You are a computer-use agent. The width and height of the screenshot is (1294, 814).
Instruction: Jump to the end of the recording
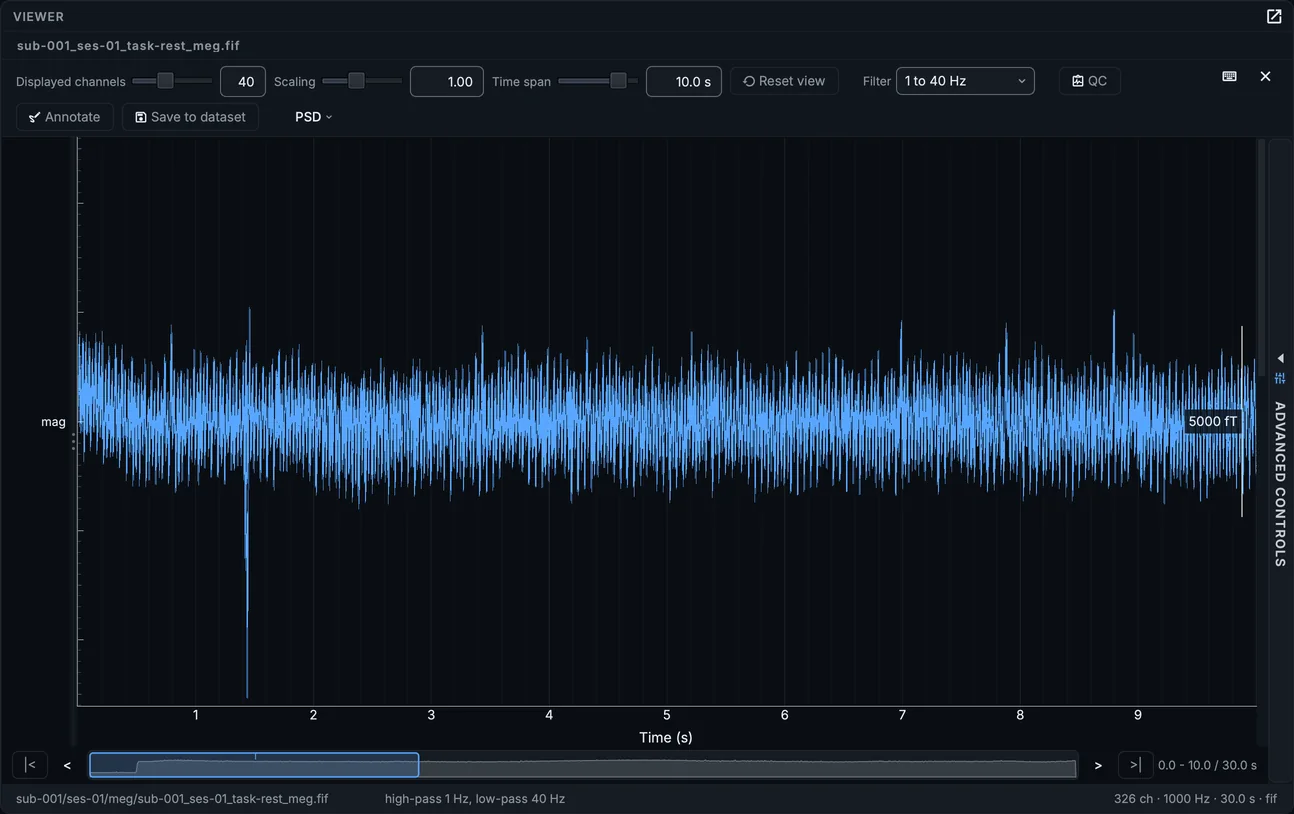[1135, 765]
